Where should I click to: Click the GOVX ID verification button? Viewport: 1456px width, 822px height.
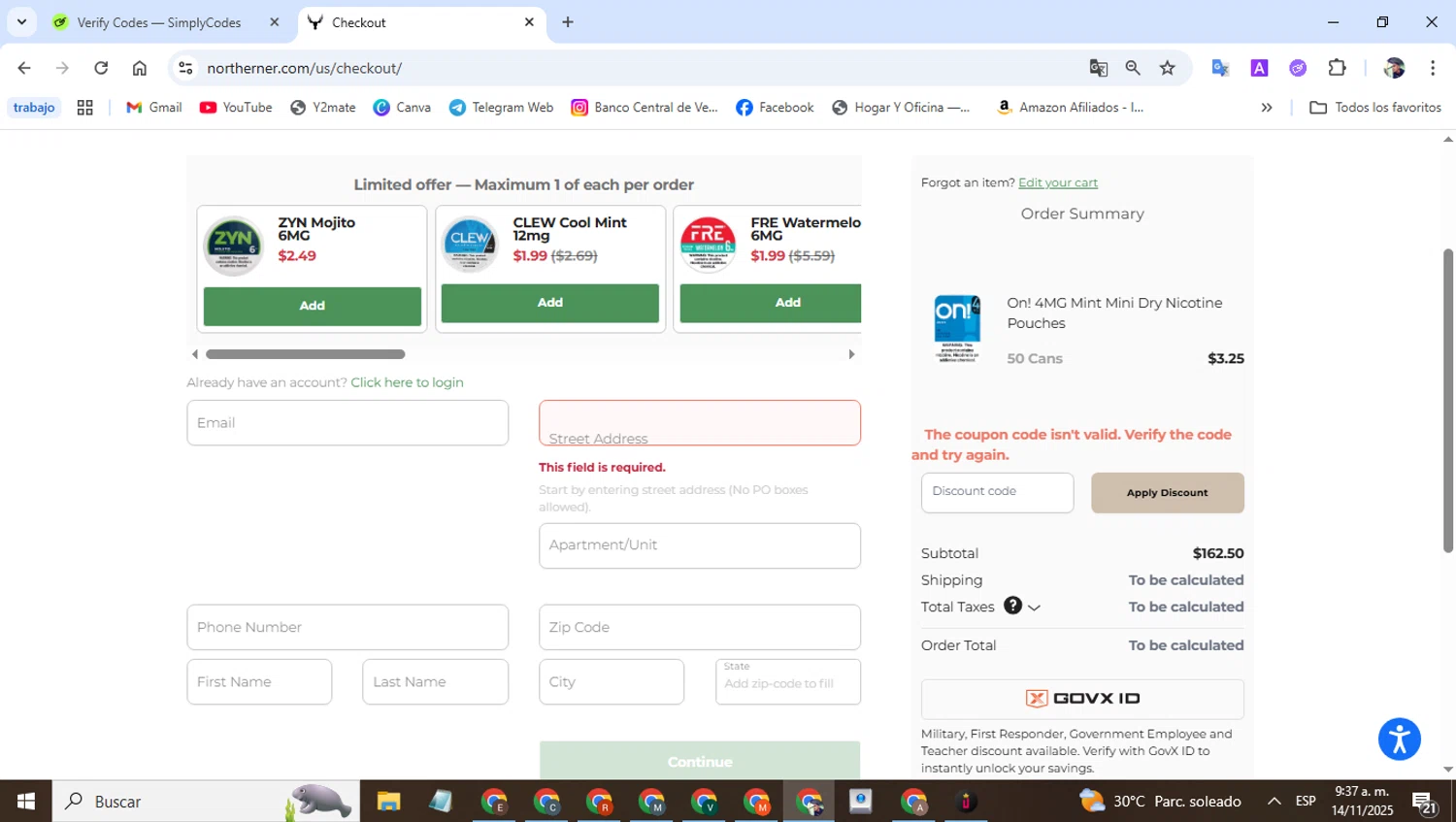pyautogui.click(x=1082, y=699)
